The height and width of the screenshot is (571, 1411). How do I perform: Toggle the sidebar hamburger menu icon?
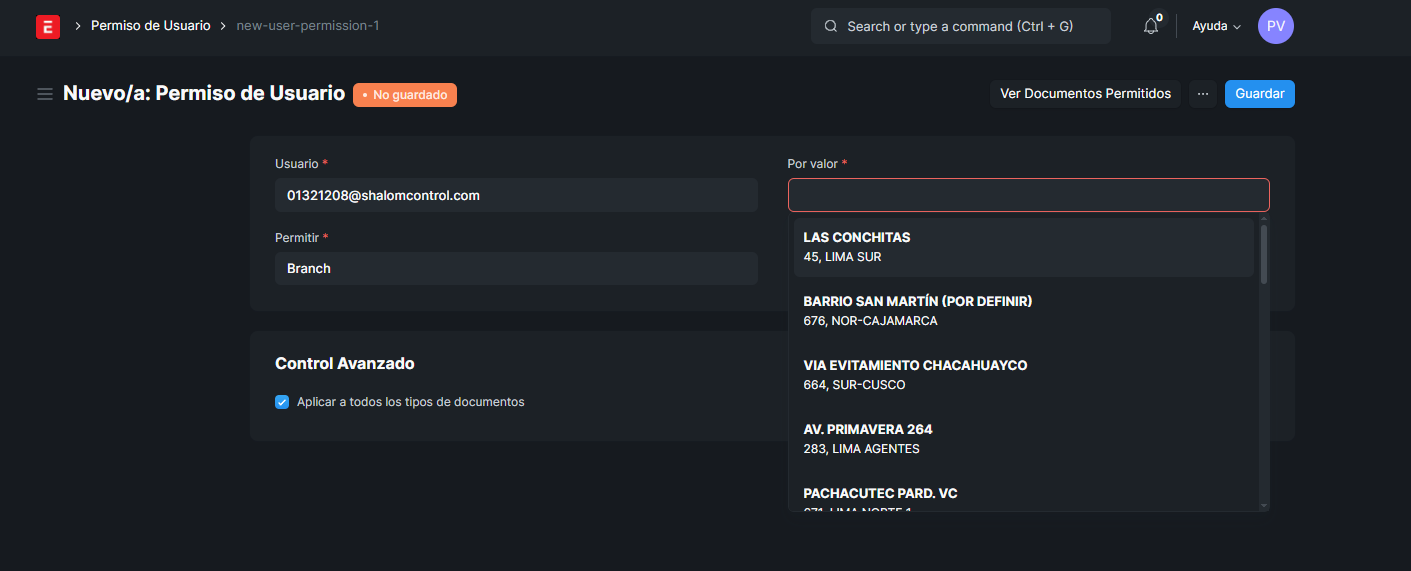tap(45, 94)
